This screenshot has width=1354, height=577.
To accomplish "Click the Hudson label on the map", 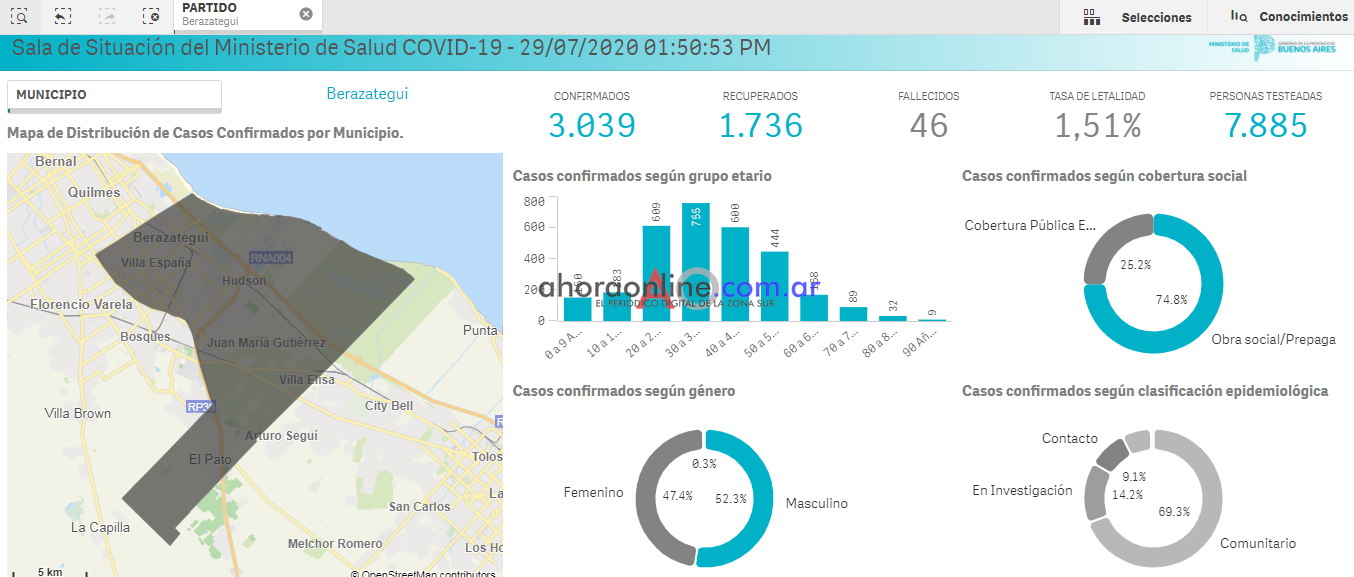I will [x=244, y=281].
